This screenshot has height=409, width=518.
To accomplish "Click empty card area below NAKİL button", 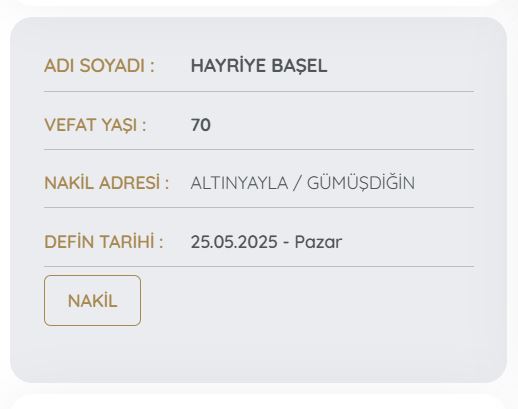I will point(259,353).
